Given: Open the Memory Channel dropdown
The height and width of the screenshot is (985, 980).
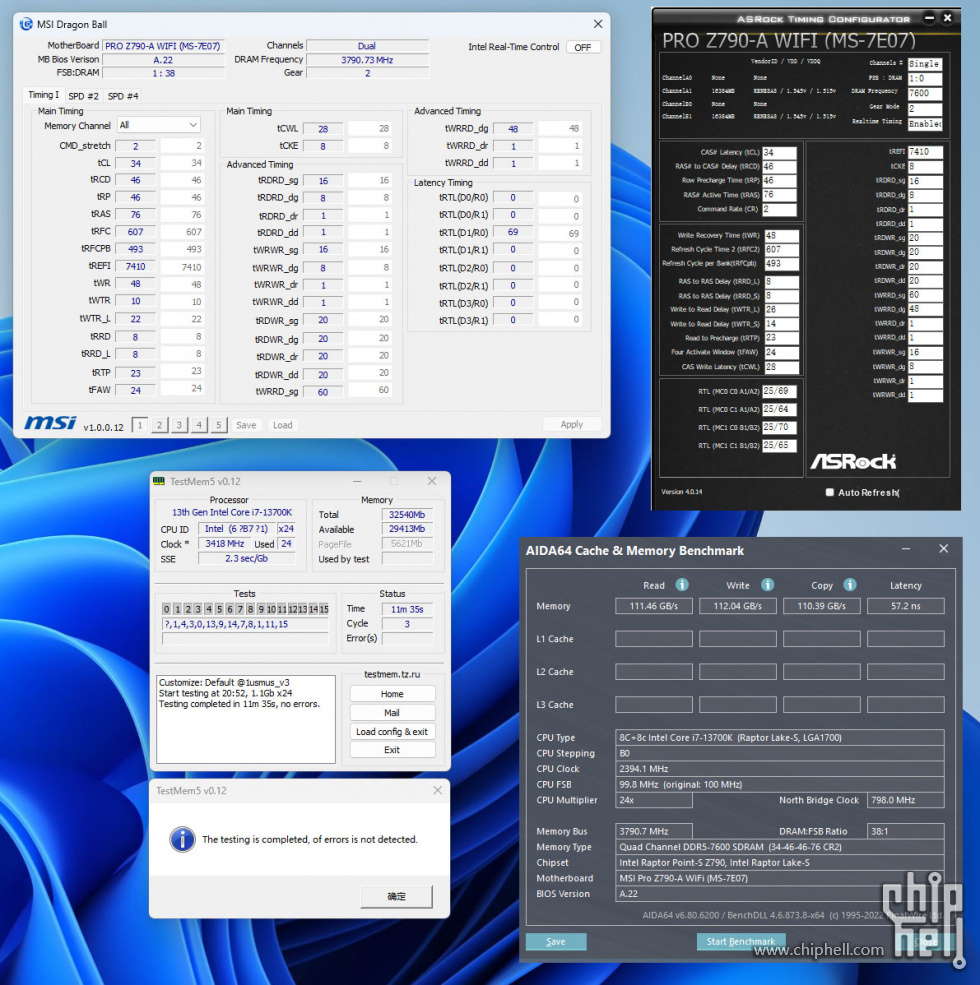Looking at the screenshot, I should [158, 125].
